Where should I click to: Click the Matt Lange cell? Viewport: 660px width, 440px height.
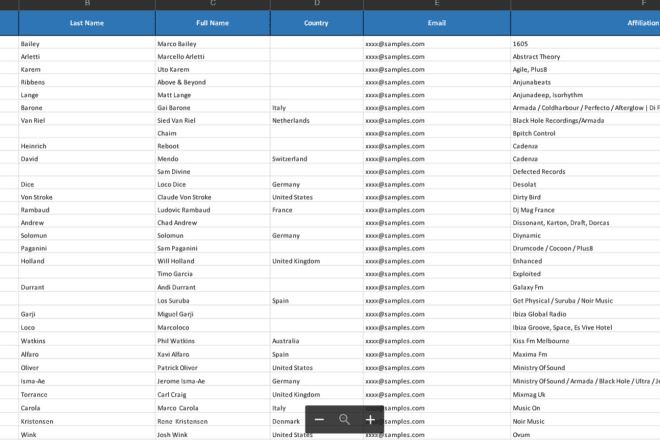pyautogui.click(x=213, y=95)
